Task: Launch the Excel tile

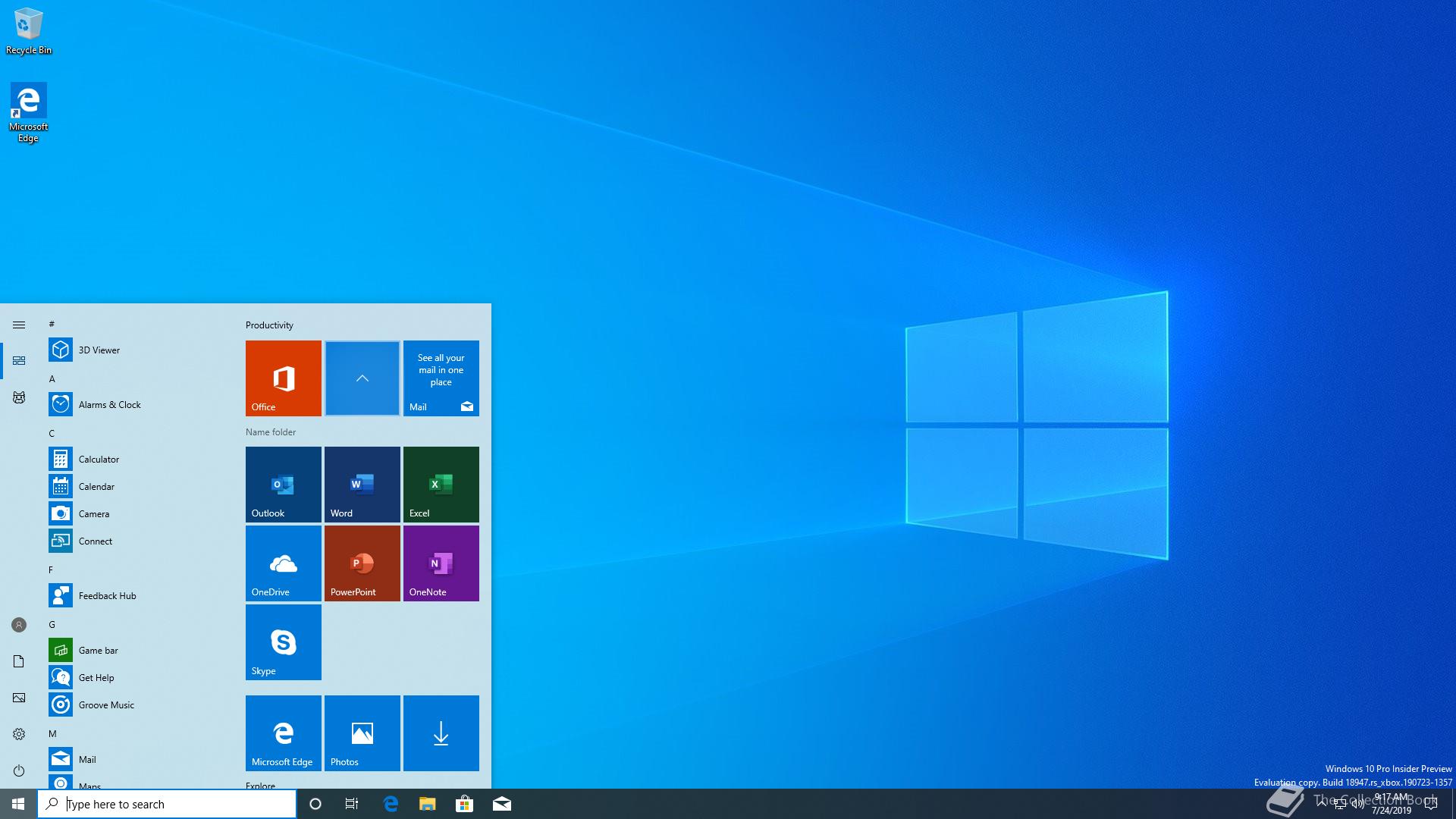Action: tap(441, 485)
